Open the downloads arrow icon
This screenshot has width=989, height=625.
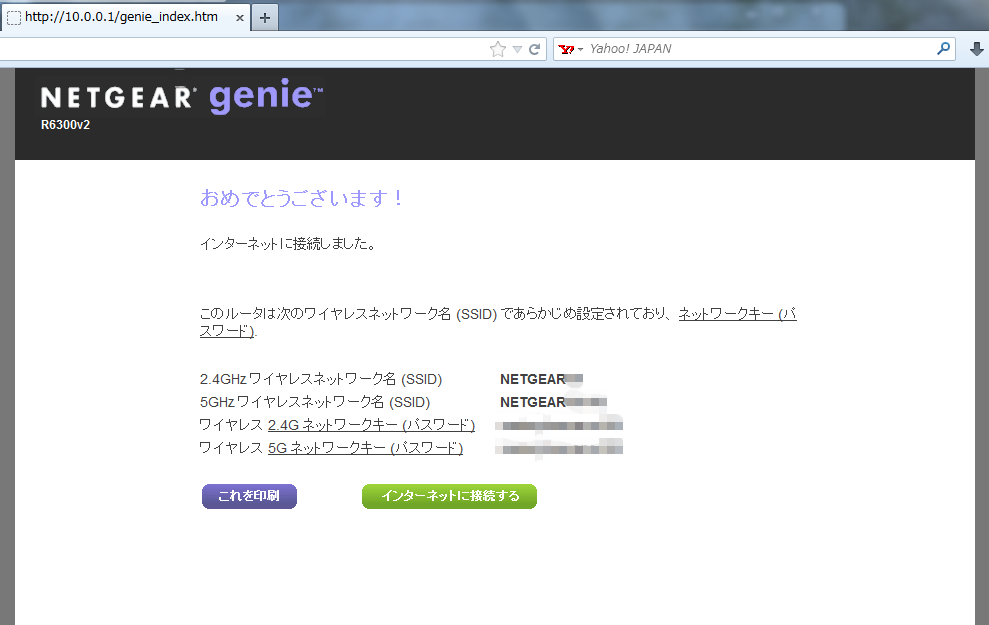[976, 49]
